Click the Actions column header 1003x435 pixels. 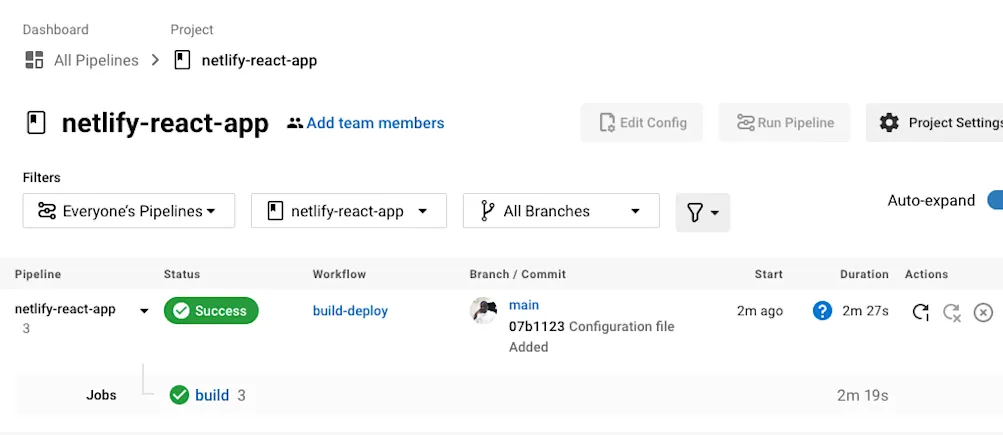click(926, 274)
